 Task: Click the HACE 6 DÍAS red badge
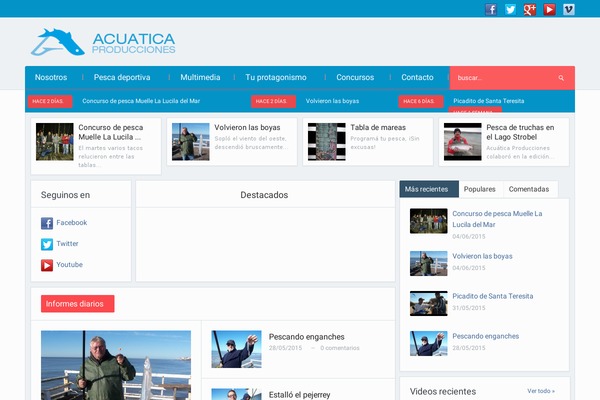pyautogui.click(x=421, y=101)
